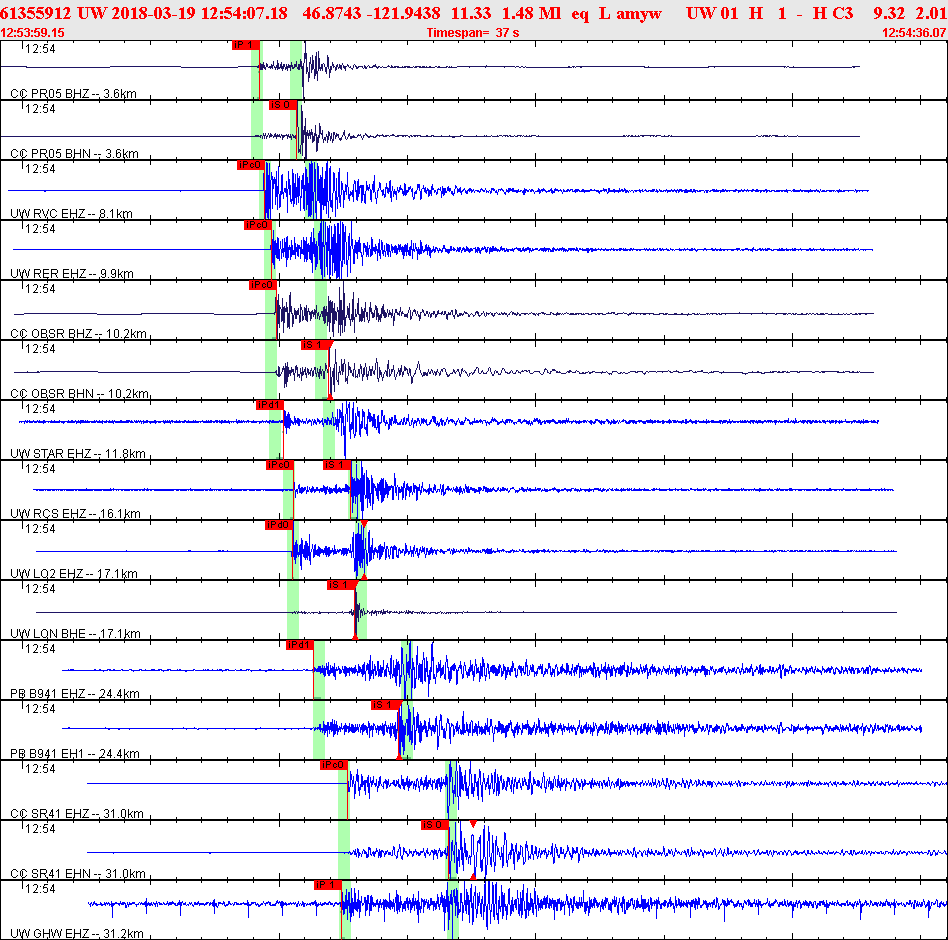Select the iPd1 pick flag on B941 EHZ

pos(300,645)
